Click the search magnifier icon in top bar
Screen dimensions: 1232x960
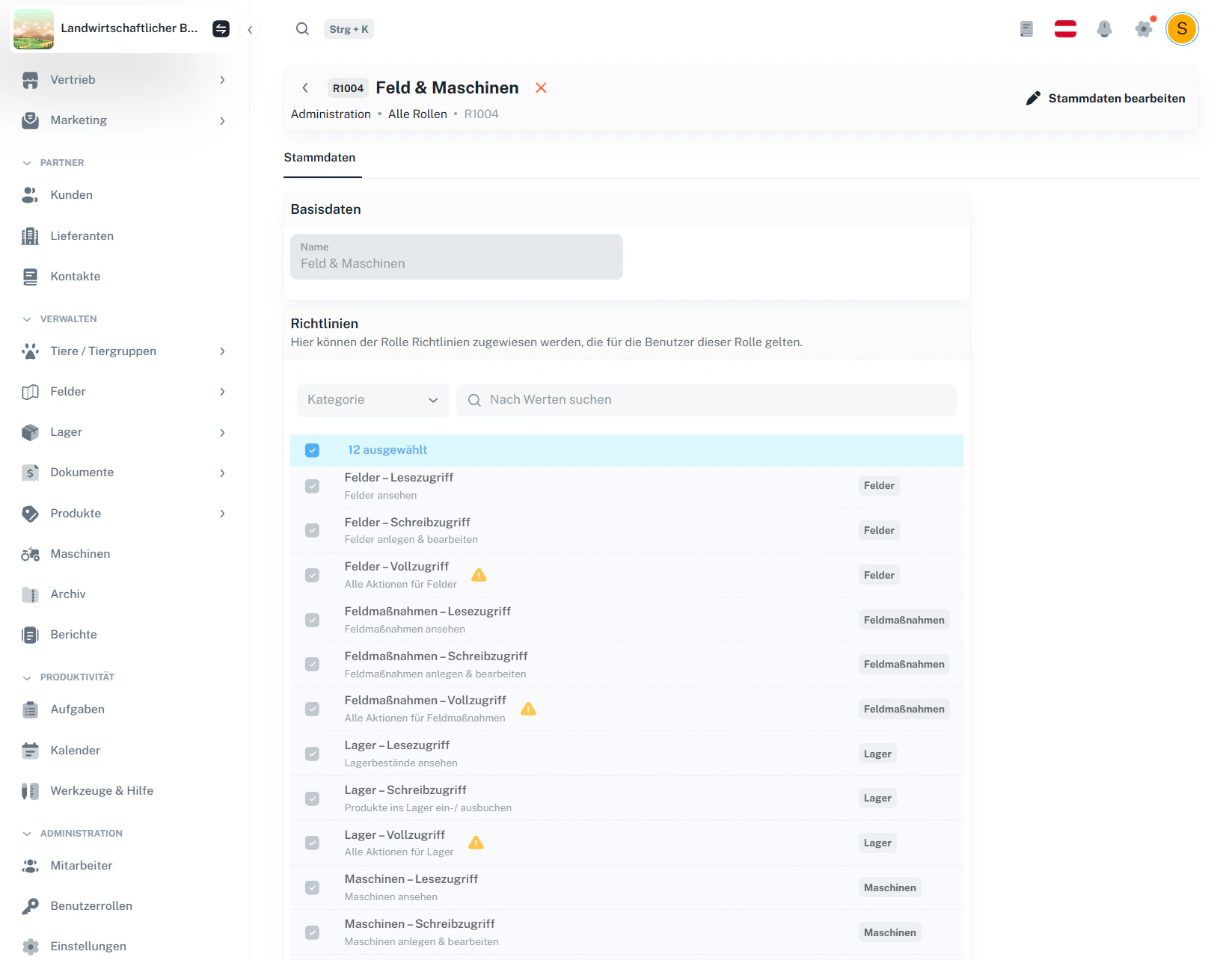[302, 29]
